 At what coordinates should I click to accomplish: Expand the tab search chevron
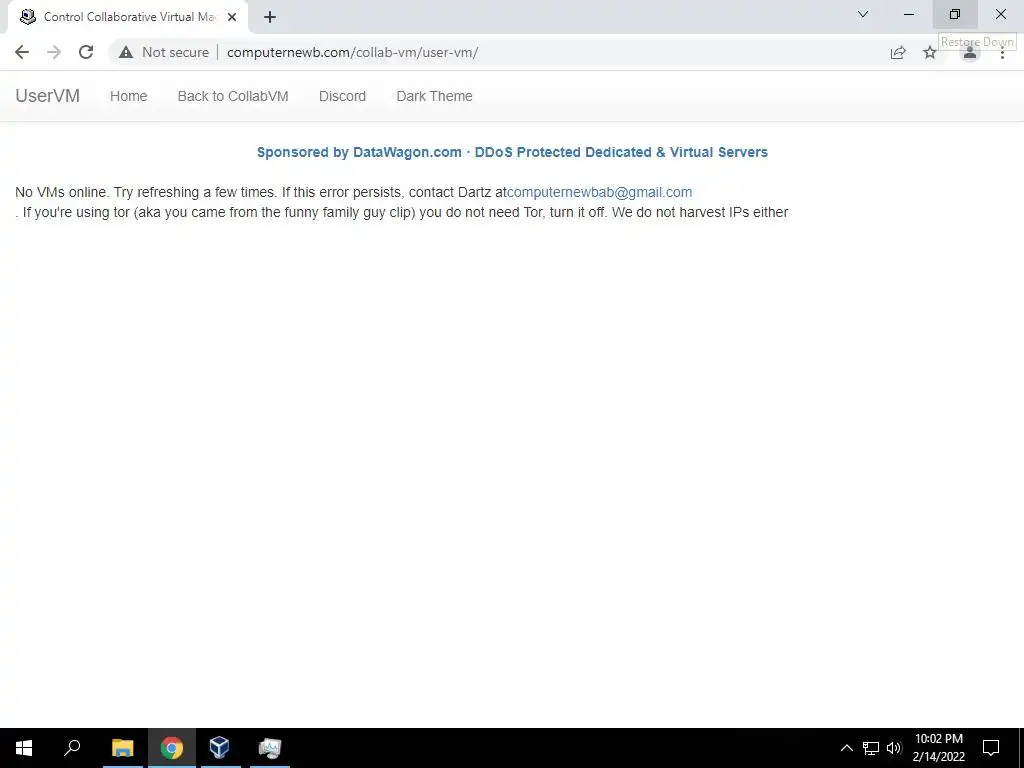click(863, 14)
